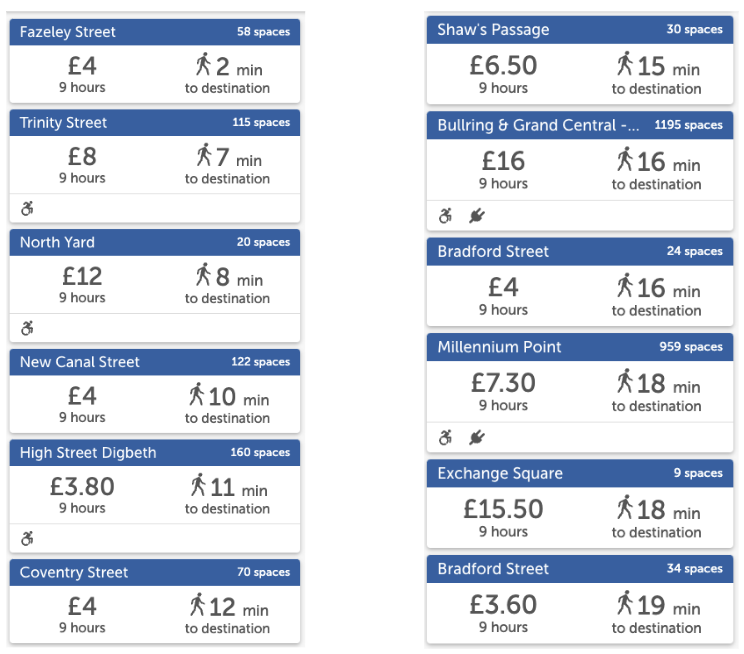Click the 959 spaces badge on Millennium Point
744x654 pixels.
690,347
